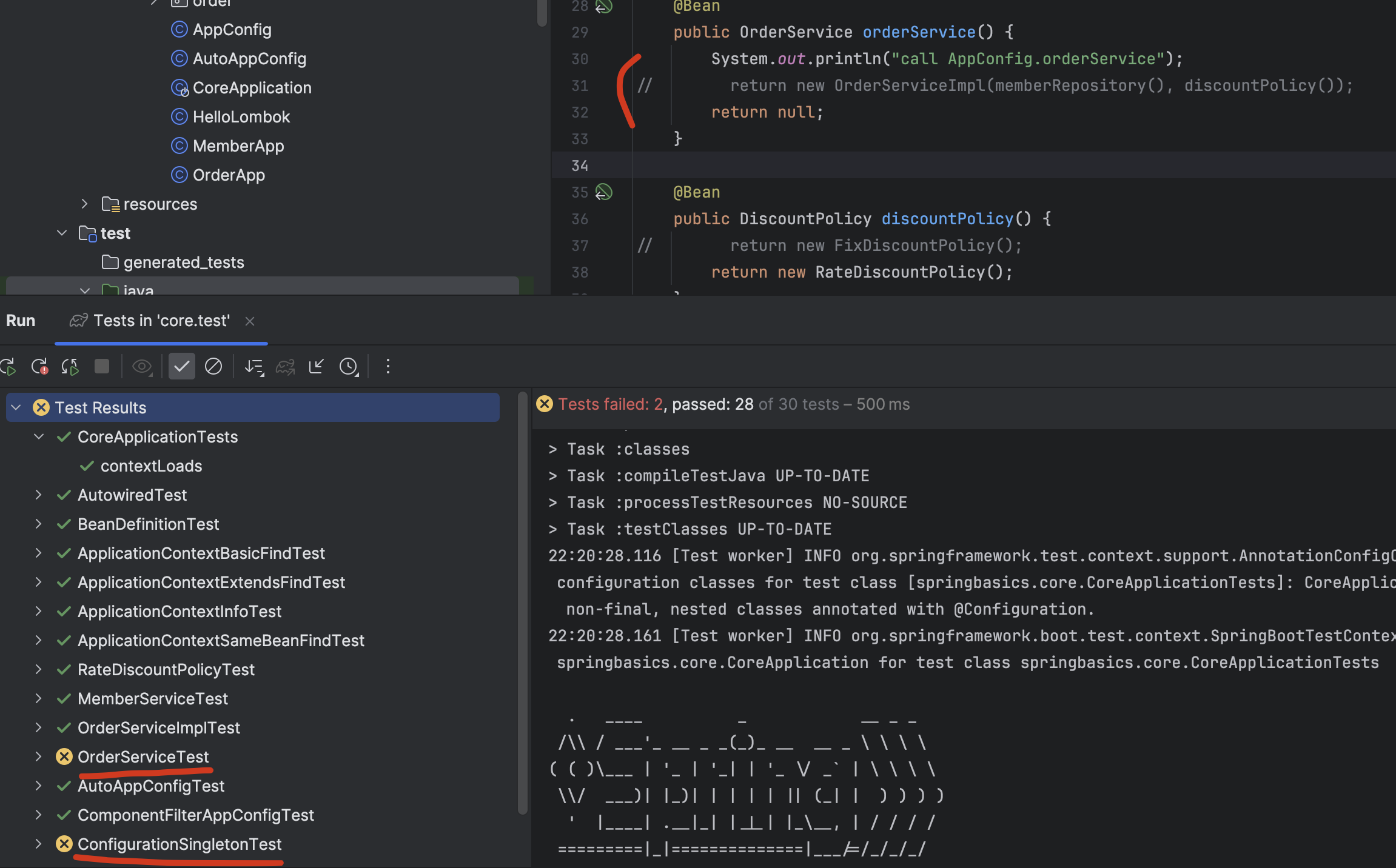Click the test folder icon
Viewport: 1396px width, 868px height.
pos(87,233)
